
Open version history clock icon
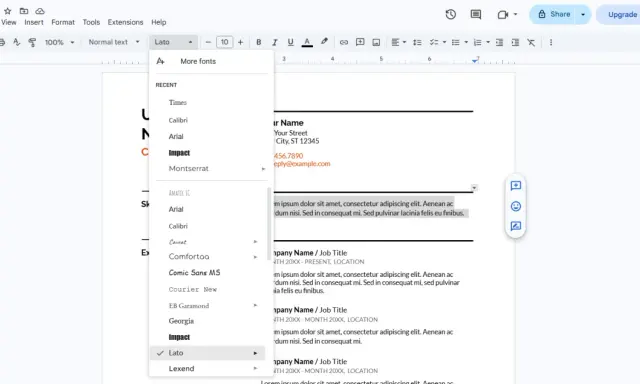451,14
